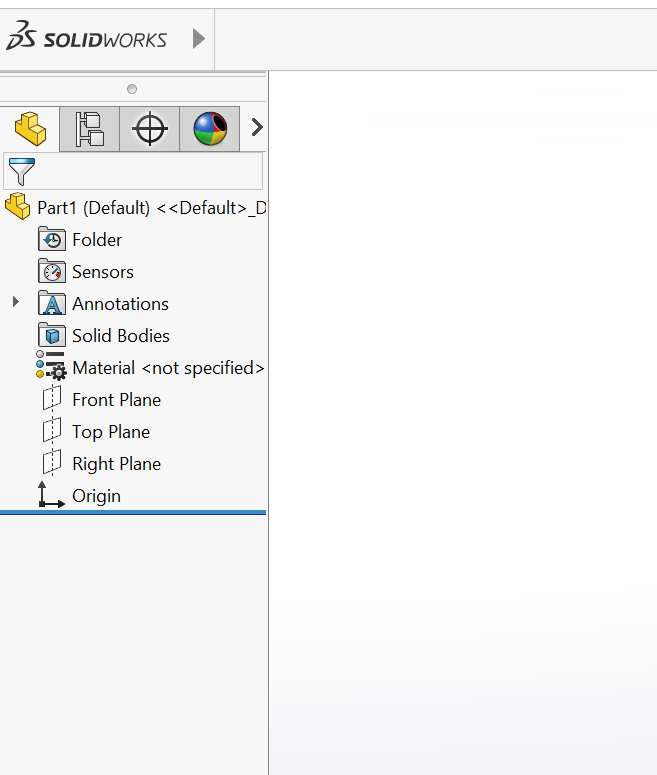The width and height of the screenshot is (657, 775).
Task: Open SolidWorks menu flyout arrow
Action: pyautogui.click(x=198, y=39)
